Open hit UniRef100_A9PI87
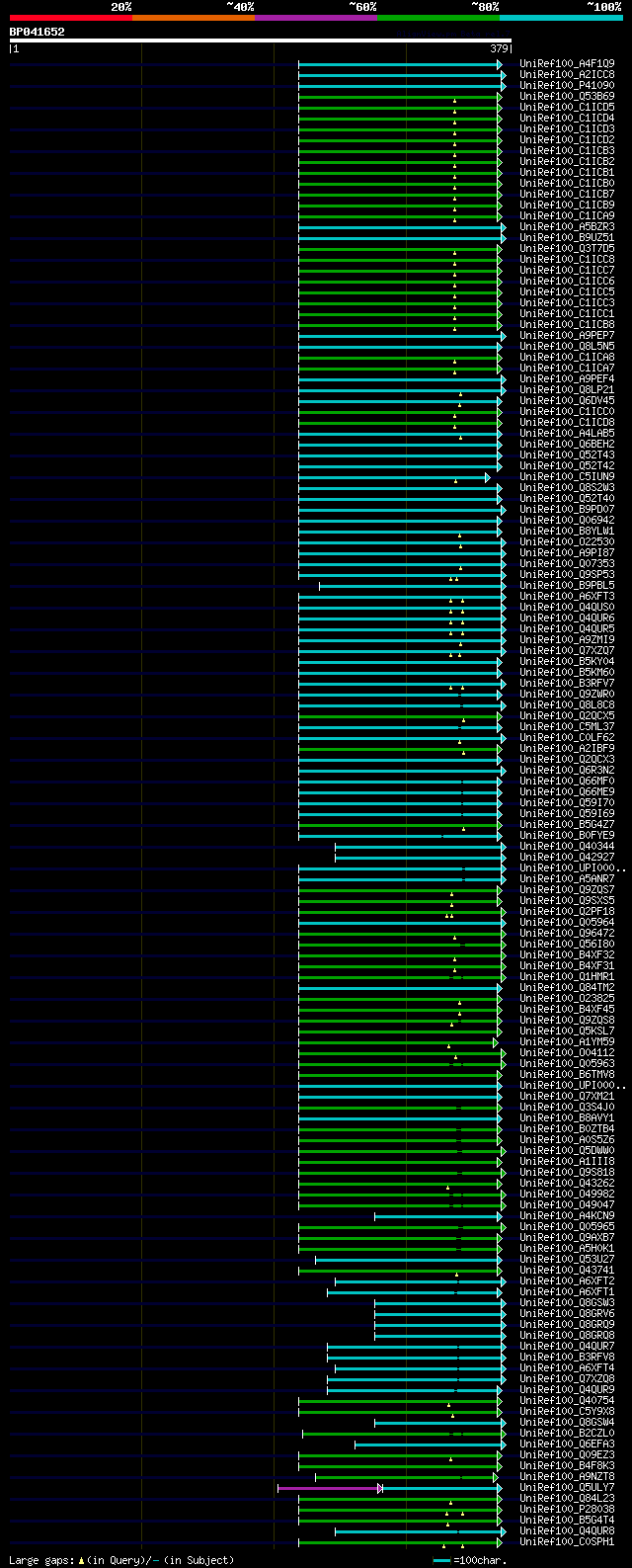Screen dimensions: 632x1568 (567, 552)
